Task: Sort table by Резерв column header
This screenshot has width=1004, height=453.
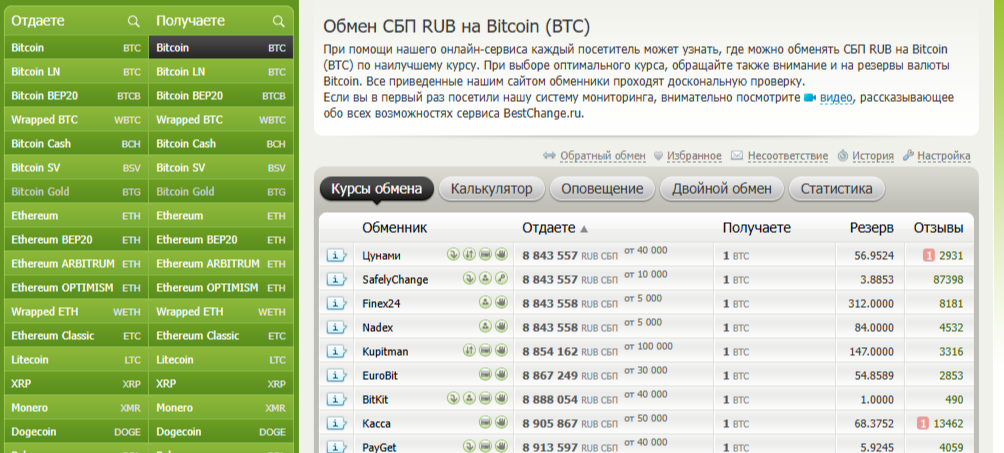Action: tap(871, 227)
